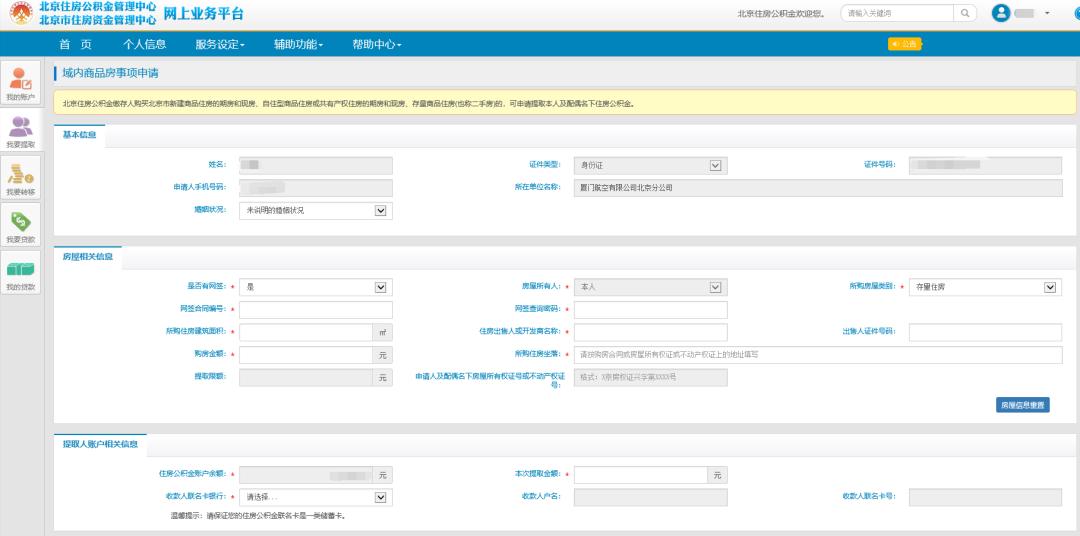Click 网签查询密码 input field
Image resolution: width=1080 pixels, height=536 pixels.
[x=650, y=310]
